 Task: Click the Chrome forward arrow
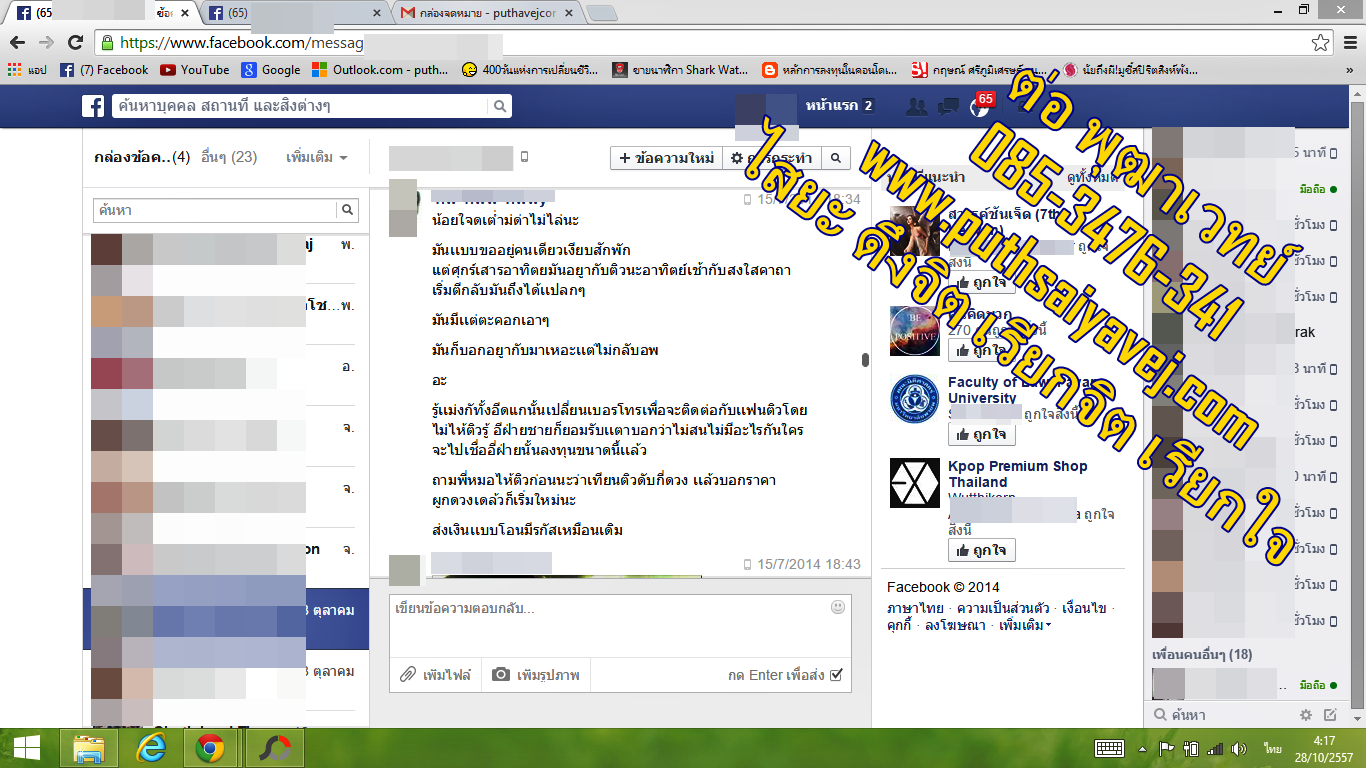pyautogui.click(x=46, y=43)
